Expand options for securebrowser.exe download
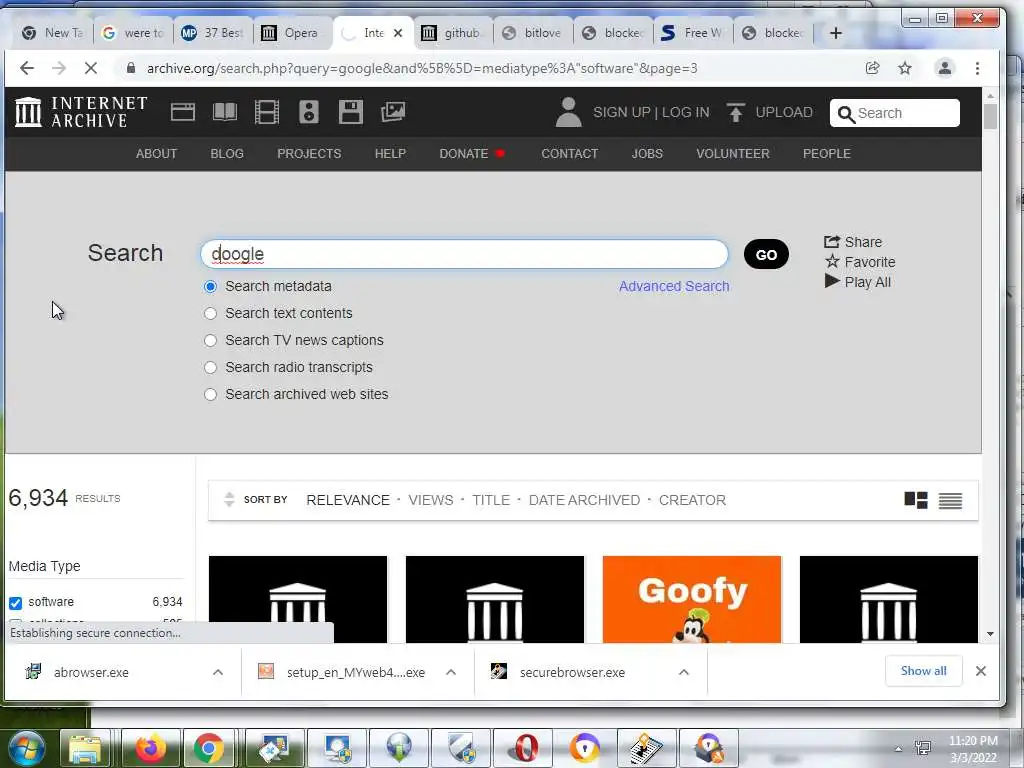Image resolution: width=1024 pixels, height=768 pixels. click(x=684, y=672)
